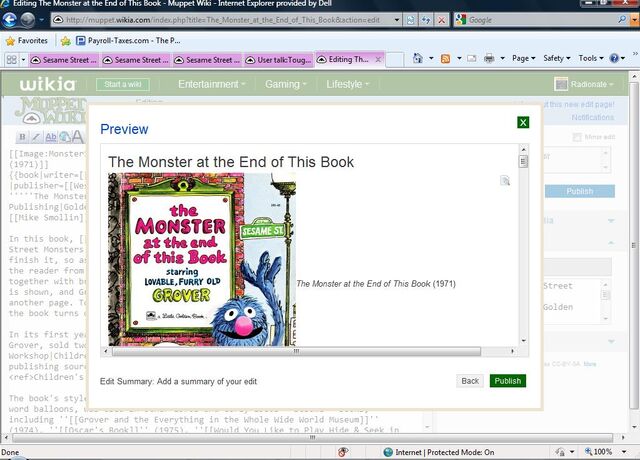Click the compatibility view icon
Viewport: 640px width, 460px height.
click(411, 20)
